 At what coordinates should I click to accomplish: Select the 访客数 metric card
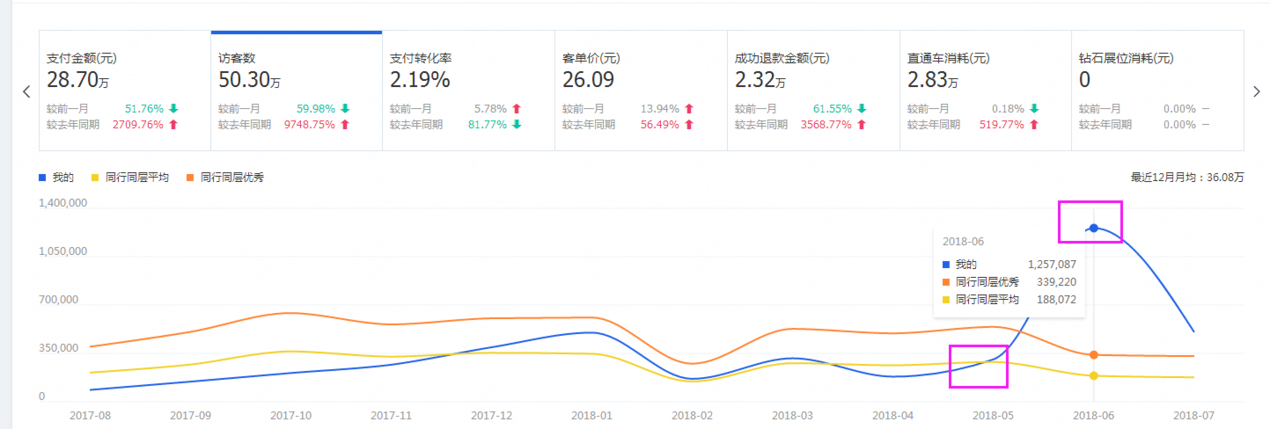[x=296, y=91]
